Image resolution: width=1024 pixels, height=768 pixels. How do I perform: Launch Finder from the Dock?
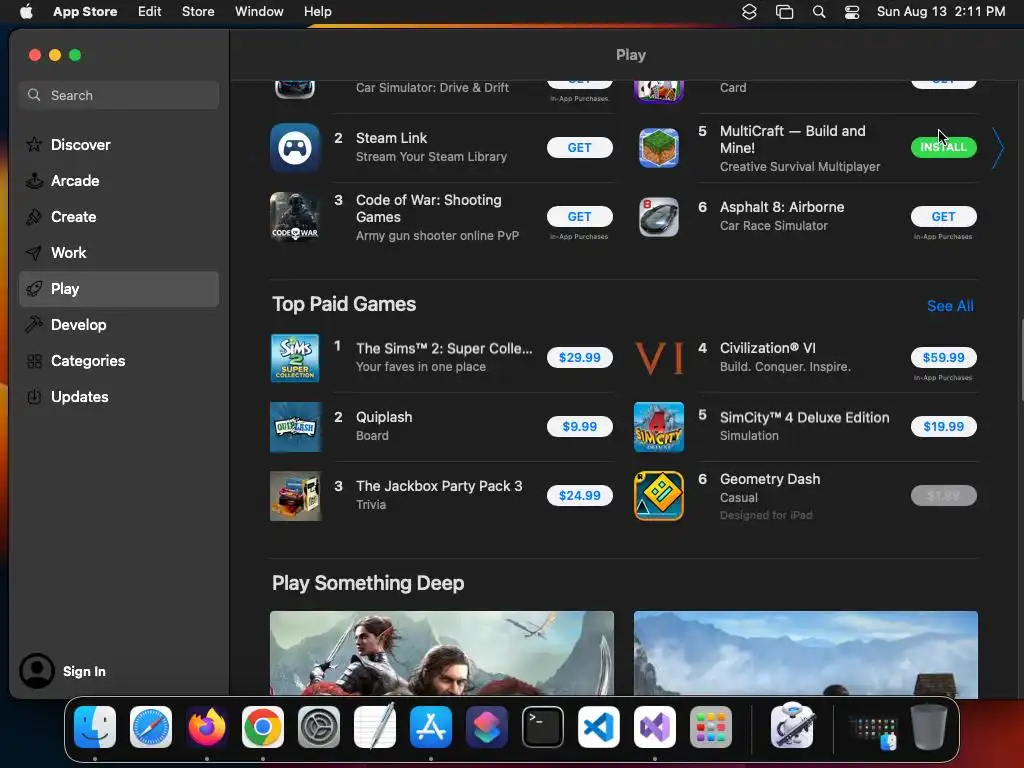pyautogui.click(x=95, y=727)
